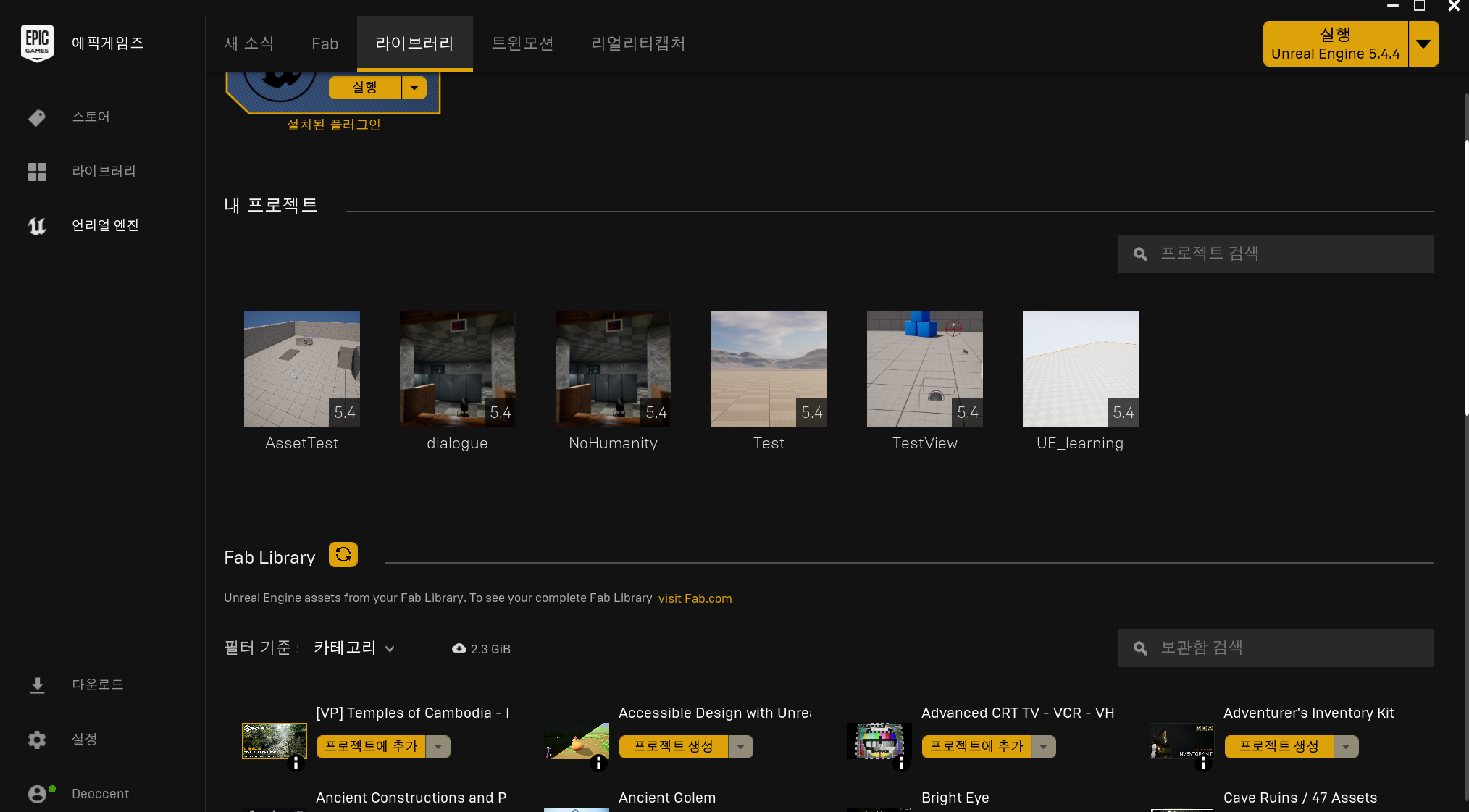The width and height of the screenshot is (1469, 812).
Task: Show info for Temples of Cambodia asset
Action: click(296, 763)
